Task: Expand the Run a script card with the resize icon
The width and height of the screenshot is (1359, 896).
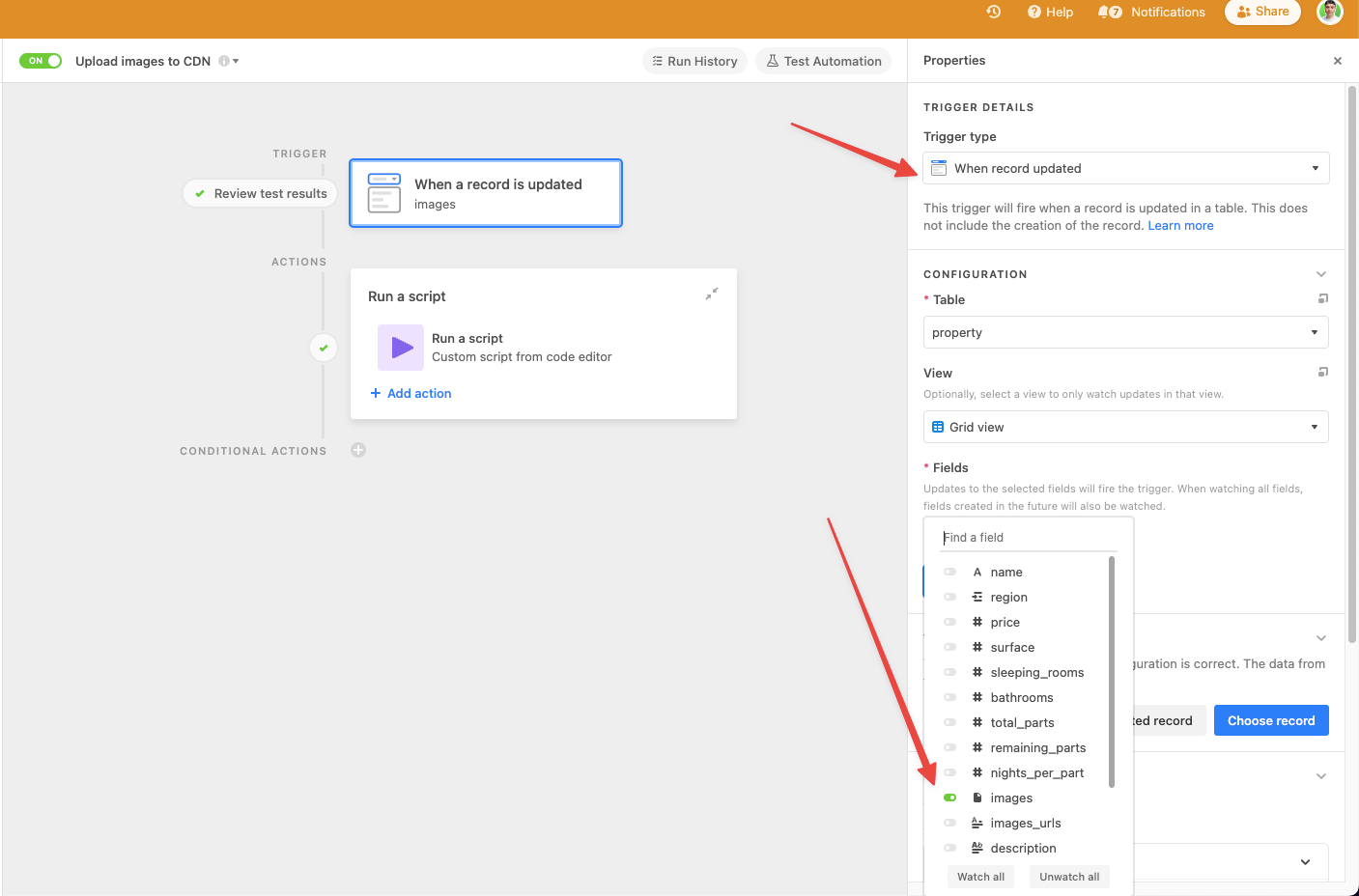Action: 712,294
